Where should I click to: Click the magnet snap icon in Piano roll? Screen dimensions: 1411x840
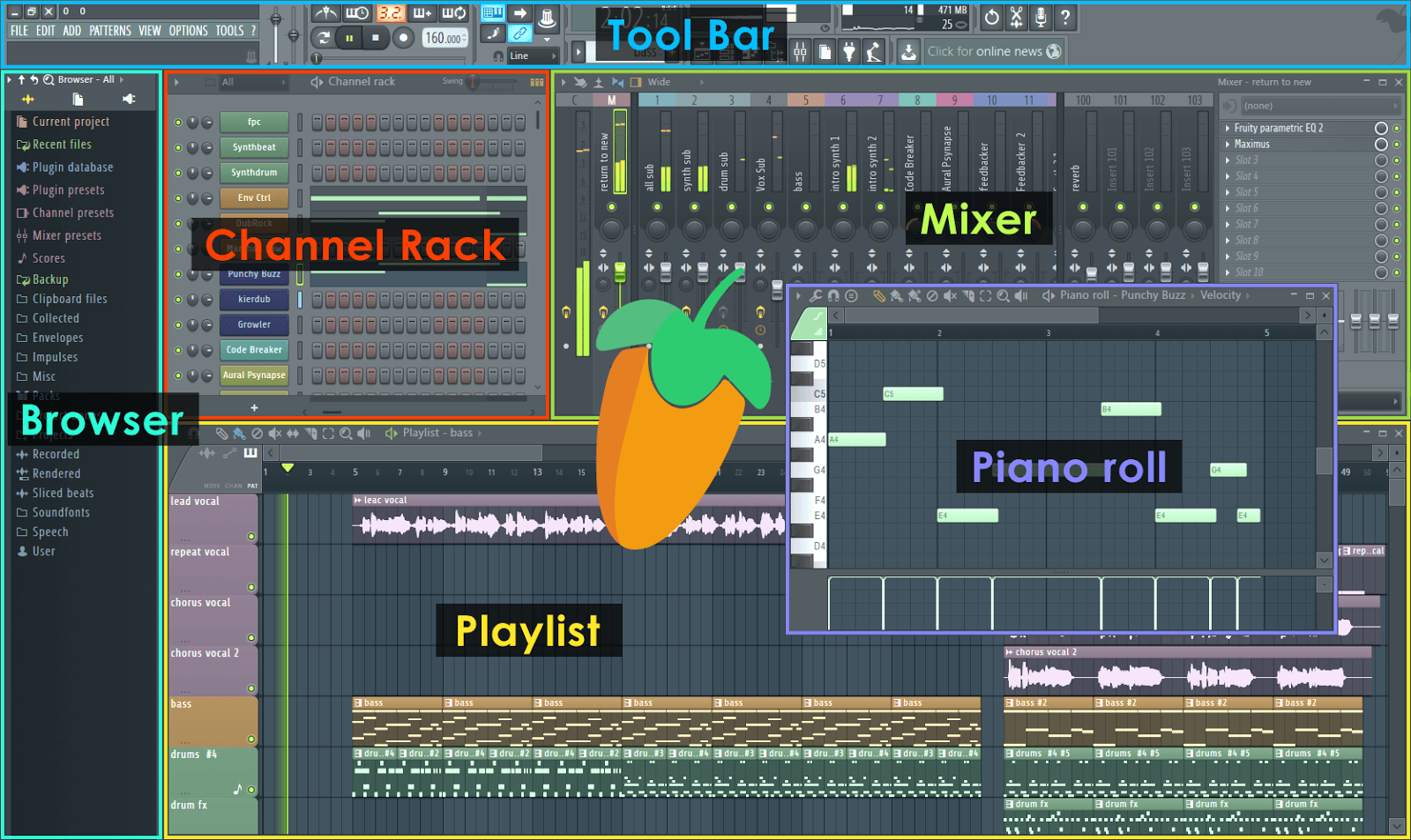pos(833,296)
